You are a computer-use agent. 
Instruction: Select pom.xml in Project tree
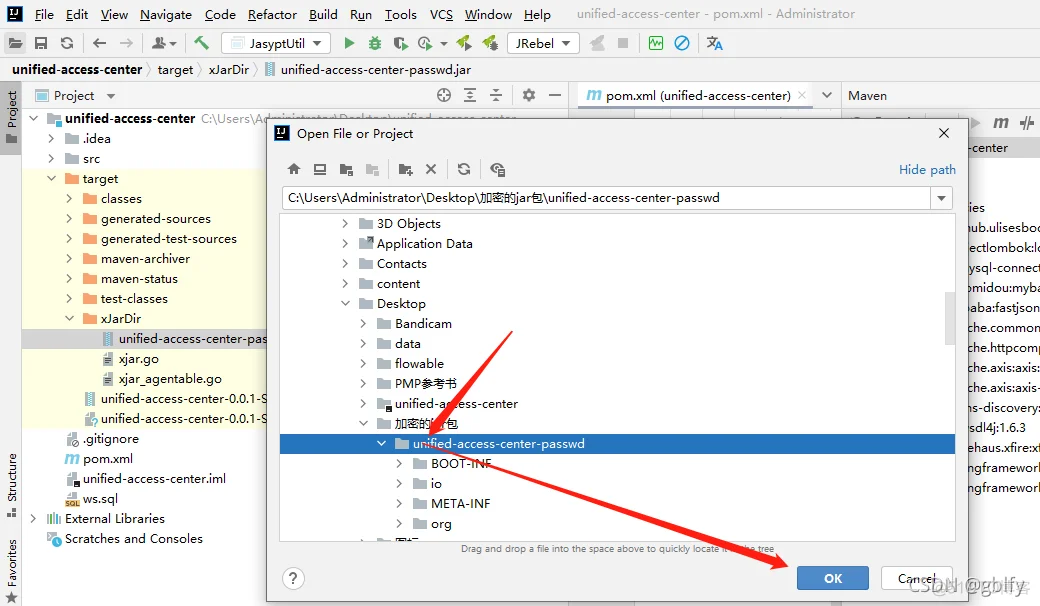coord(107,459)
